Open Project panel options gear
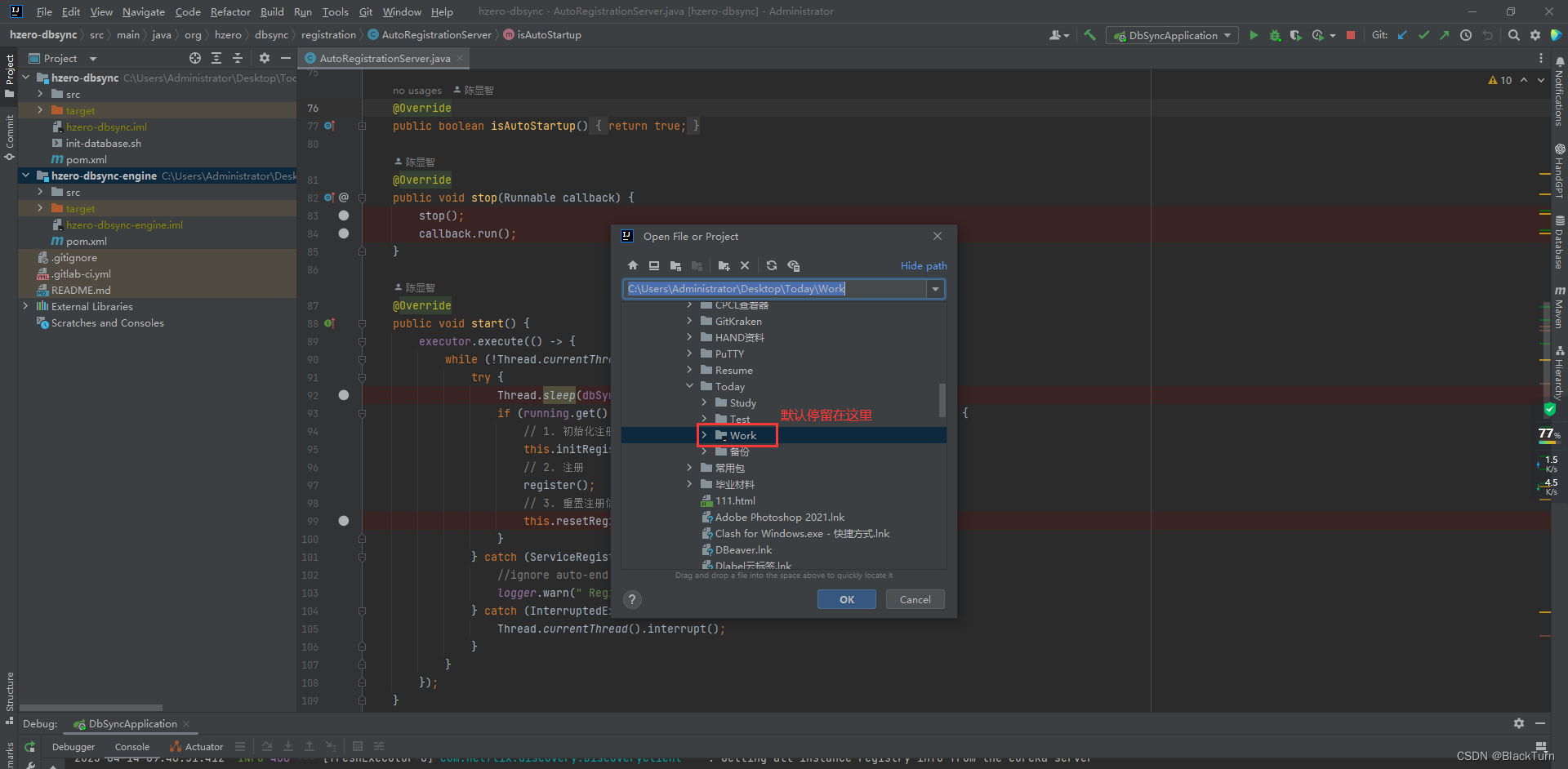 click(x=265, y=58)
